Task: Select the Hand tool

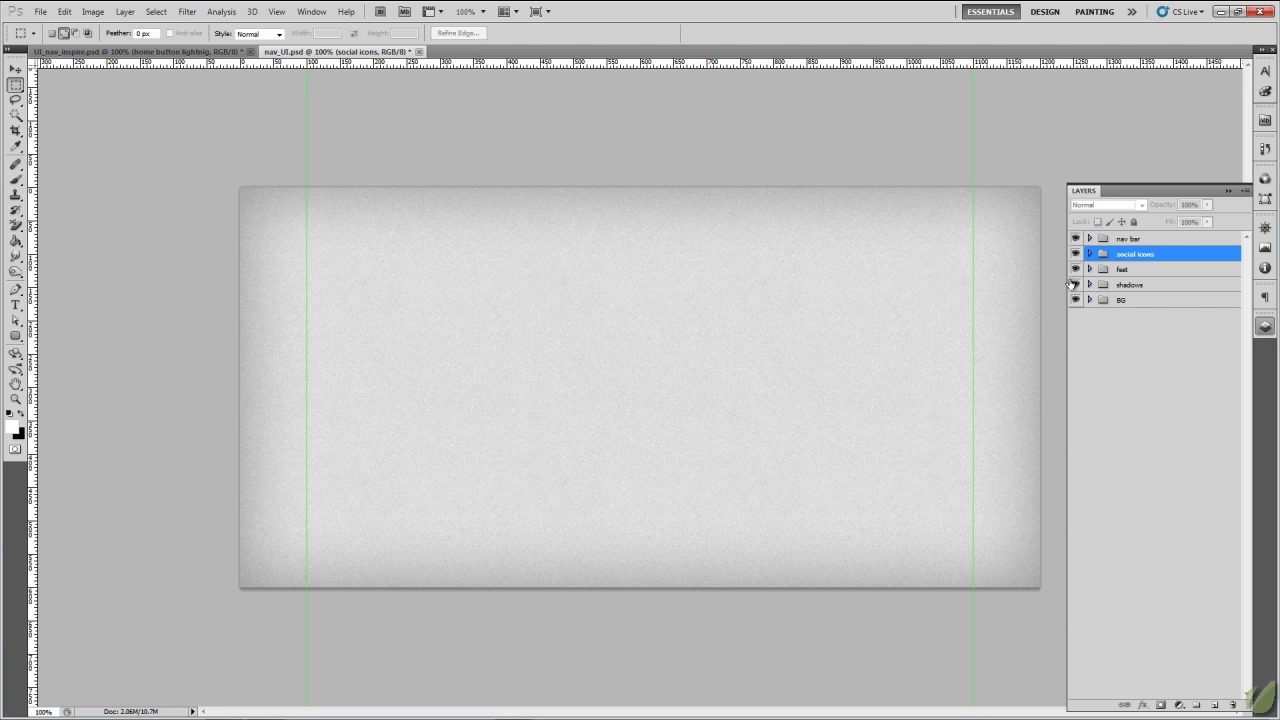Action: click(16, 384)
